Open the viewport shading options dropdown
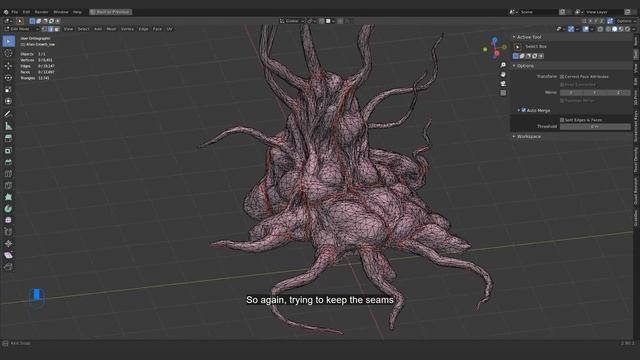The height and width of the screenshot is (360, 640). pyautogui.click(x=635, y=29)
